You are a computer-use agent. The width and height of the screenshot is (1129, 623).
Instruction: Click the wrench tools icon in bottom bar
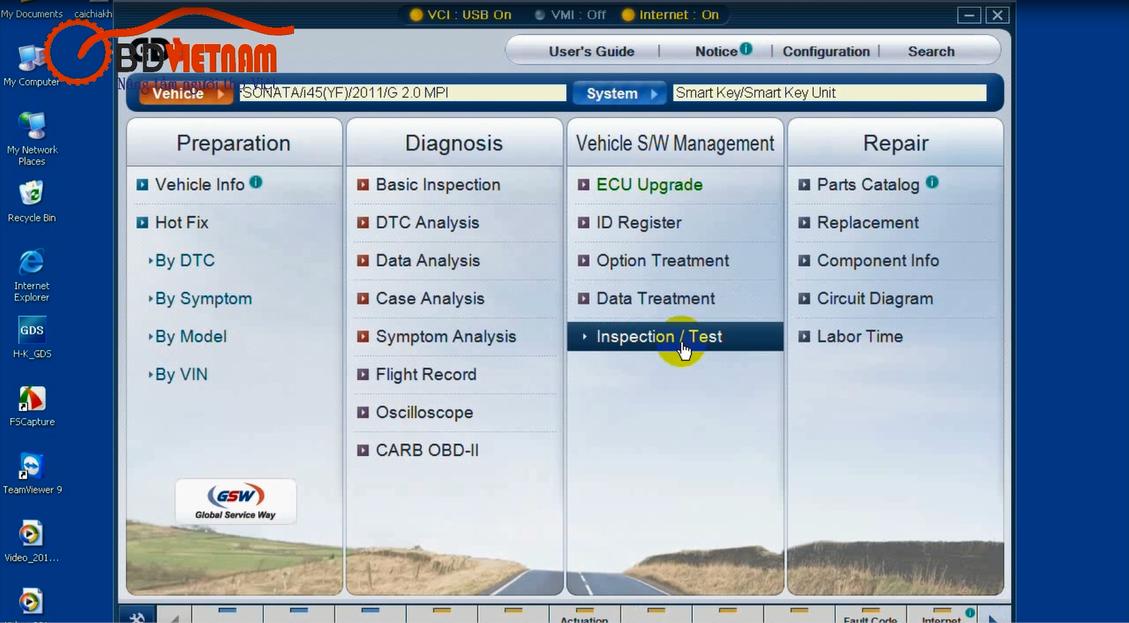(137, 616)
